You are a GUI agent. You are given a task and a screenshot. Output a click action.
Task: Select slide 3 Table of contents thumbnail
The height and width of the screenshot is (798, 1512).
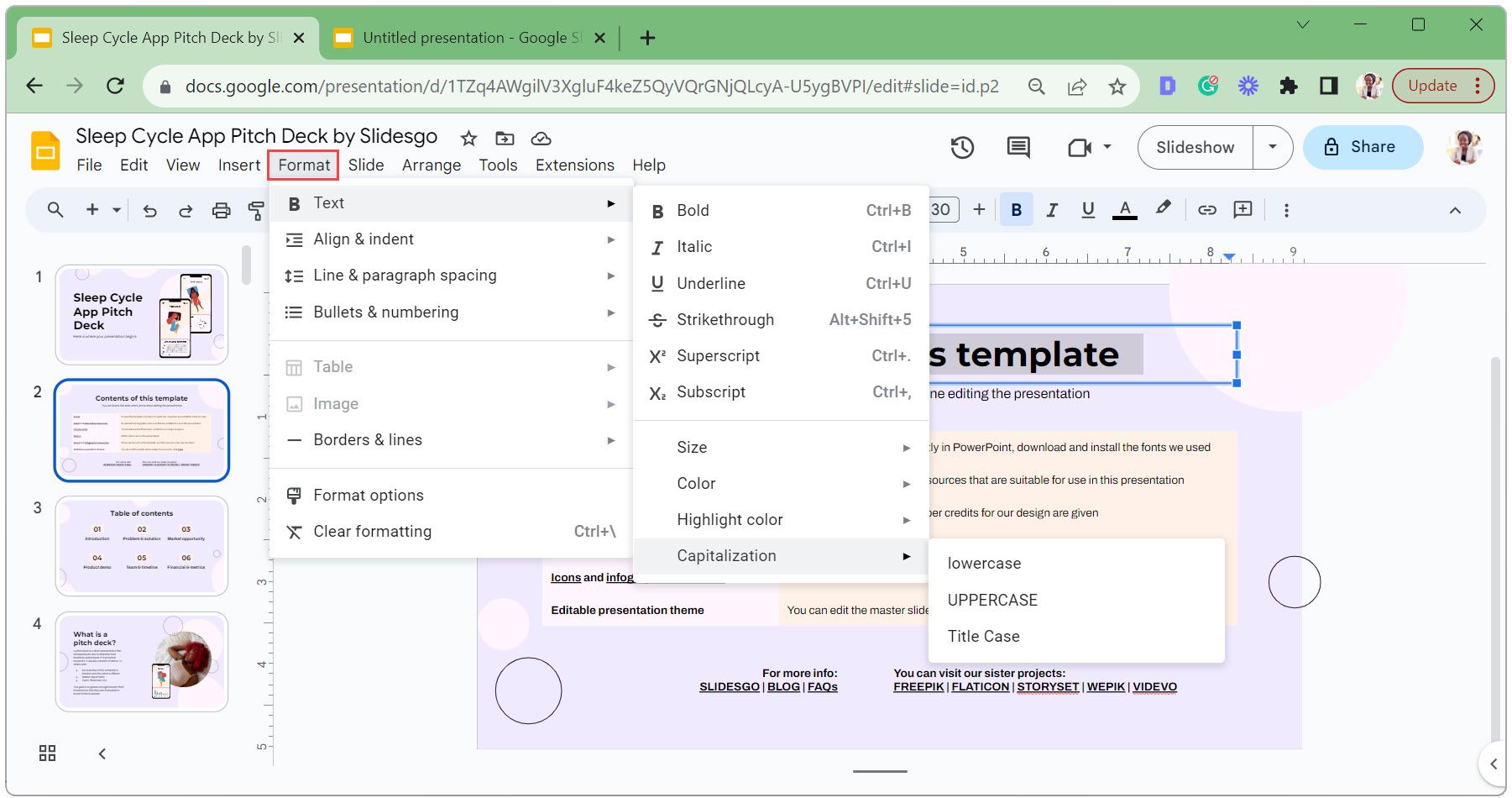141,546
